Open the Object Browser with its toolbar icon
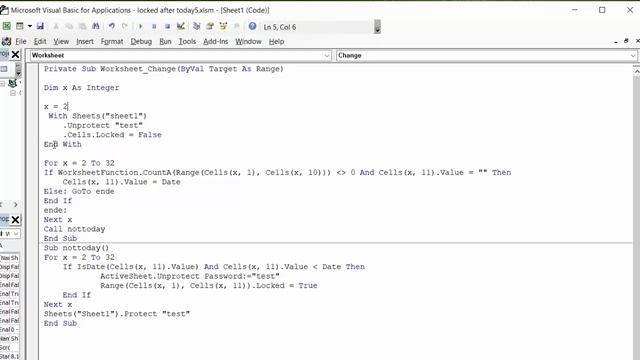Viewport: 640px width, 360px height. tap(223, 27)
